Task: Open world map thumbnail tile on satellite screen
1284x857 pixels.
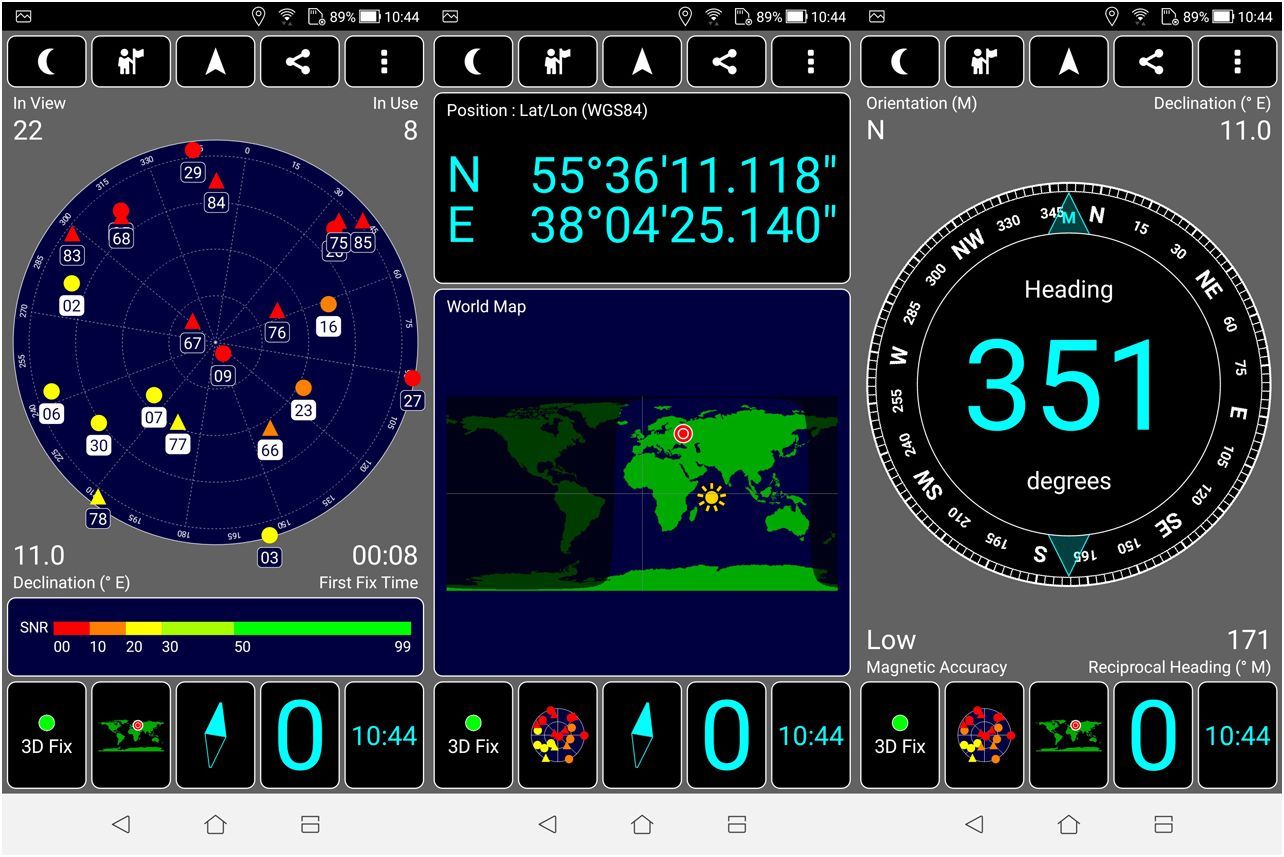Action: coord(131,735)
